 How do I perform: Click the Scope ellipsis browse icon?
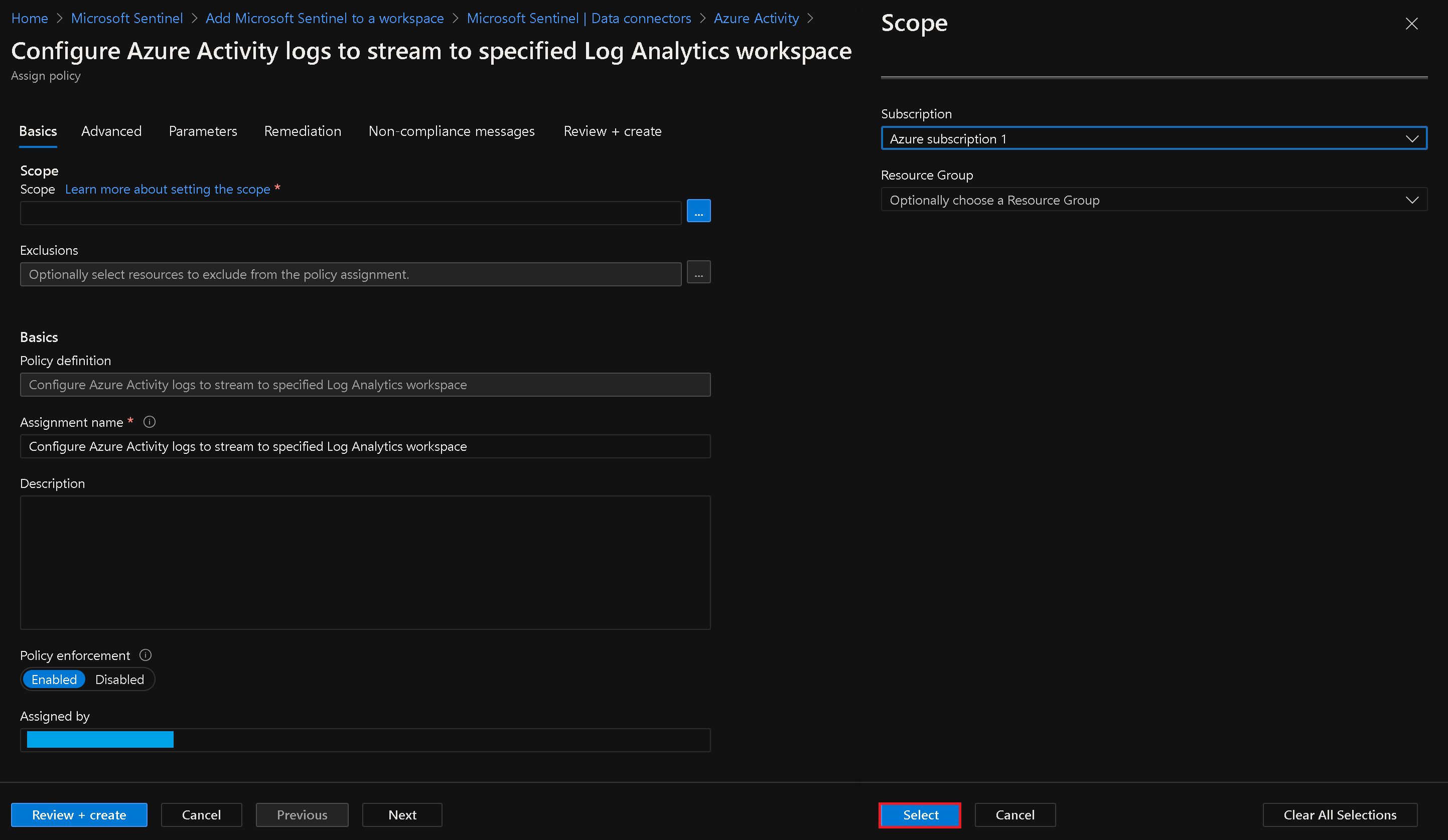coord(699,211)
